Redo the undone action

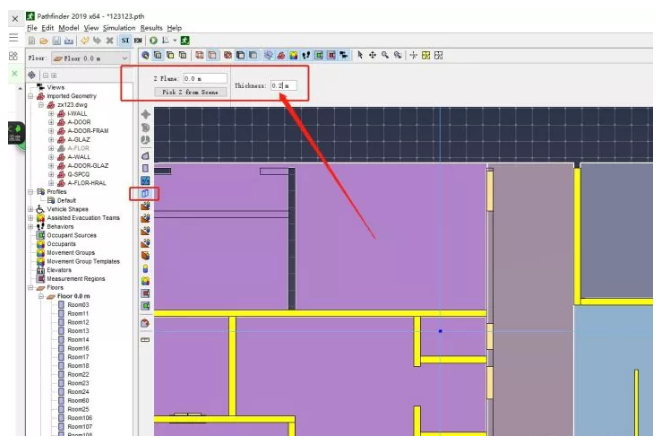click(97, 40)
